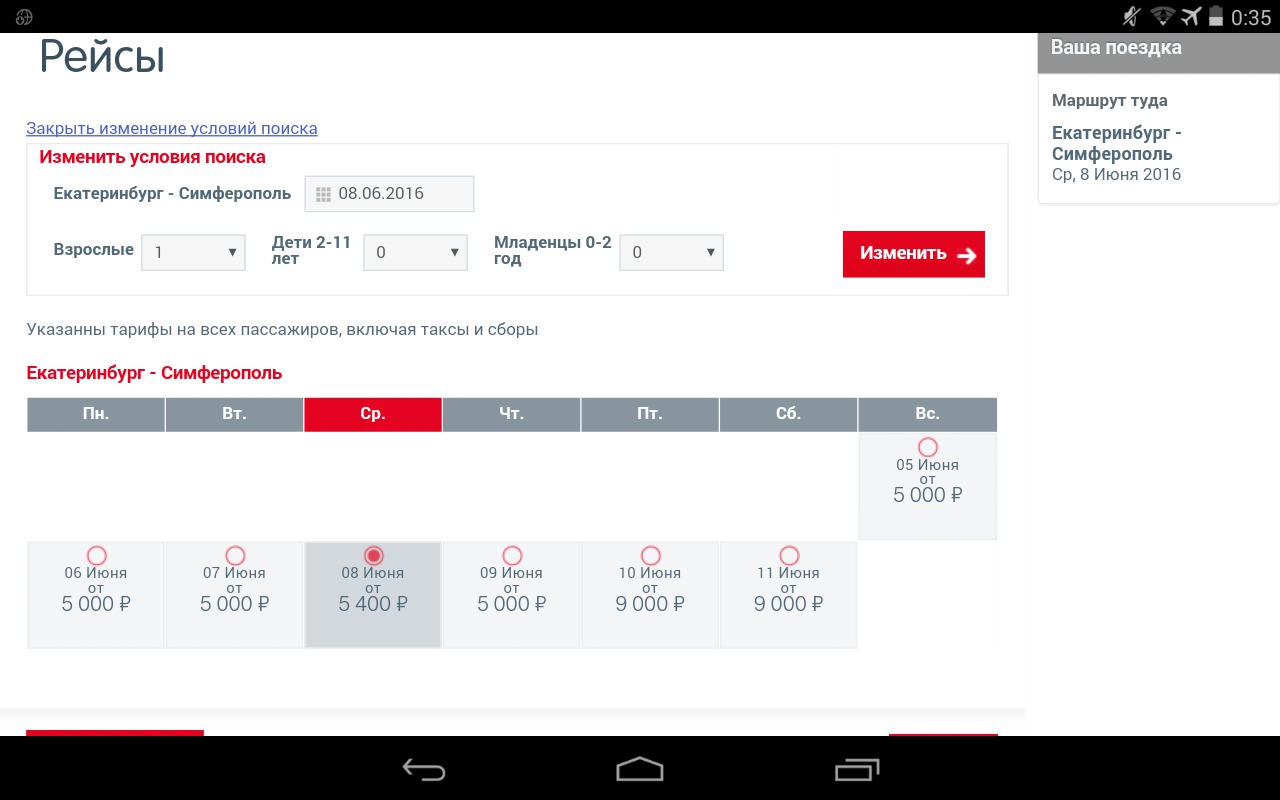The image size is (1280, 800).
Task: Click the 5 000 ₽ price on 05 Июня
Action: pos(927,495)
